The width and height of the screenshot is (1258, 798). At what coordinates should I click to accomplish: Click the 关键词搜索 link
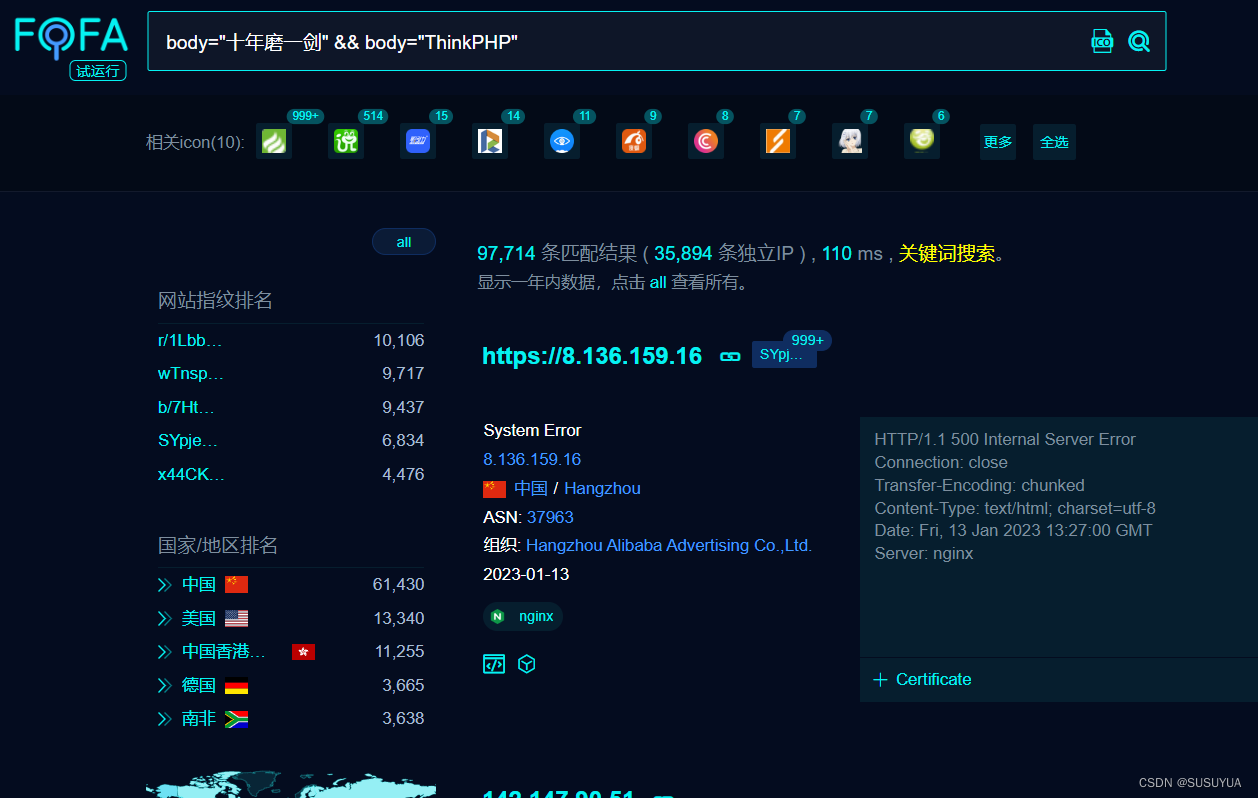[x=947, y=253]
